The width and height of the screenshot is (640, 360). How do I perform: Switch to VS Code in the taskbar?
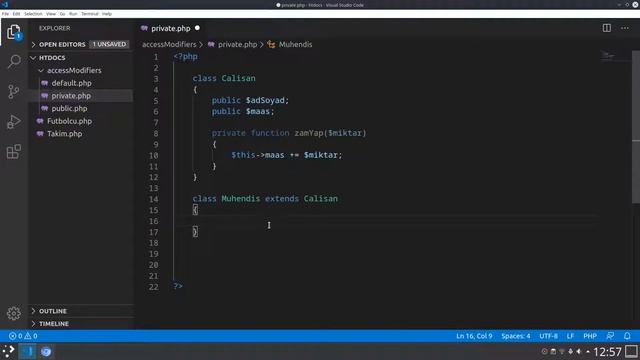pos(27,351)
